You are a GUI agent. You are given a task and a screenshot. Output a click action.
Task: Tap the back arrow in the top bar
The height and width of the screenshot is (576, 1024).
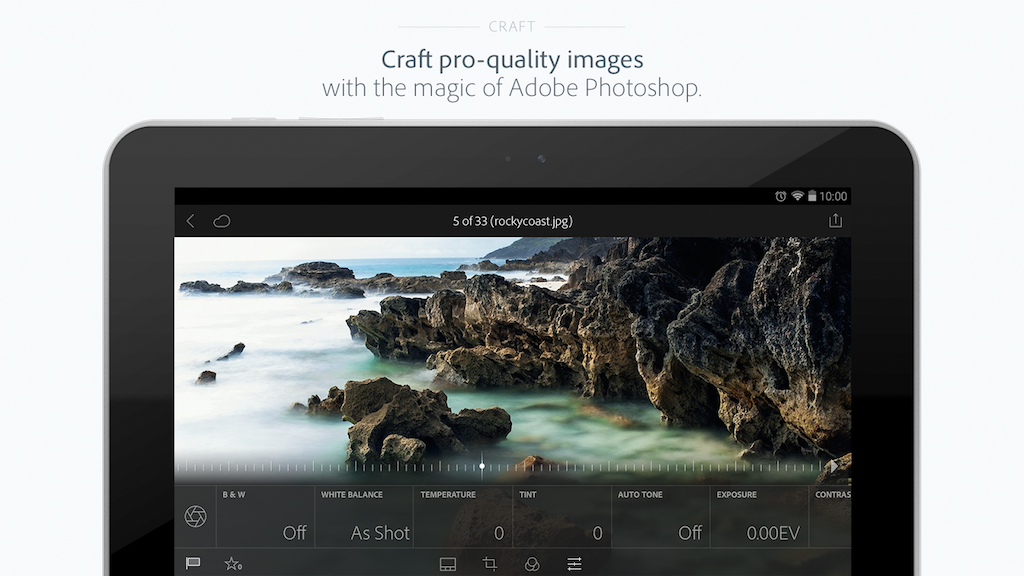[191, 221]
